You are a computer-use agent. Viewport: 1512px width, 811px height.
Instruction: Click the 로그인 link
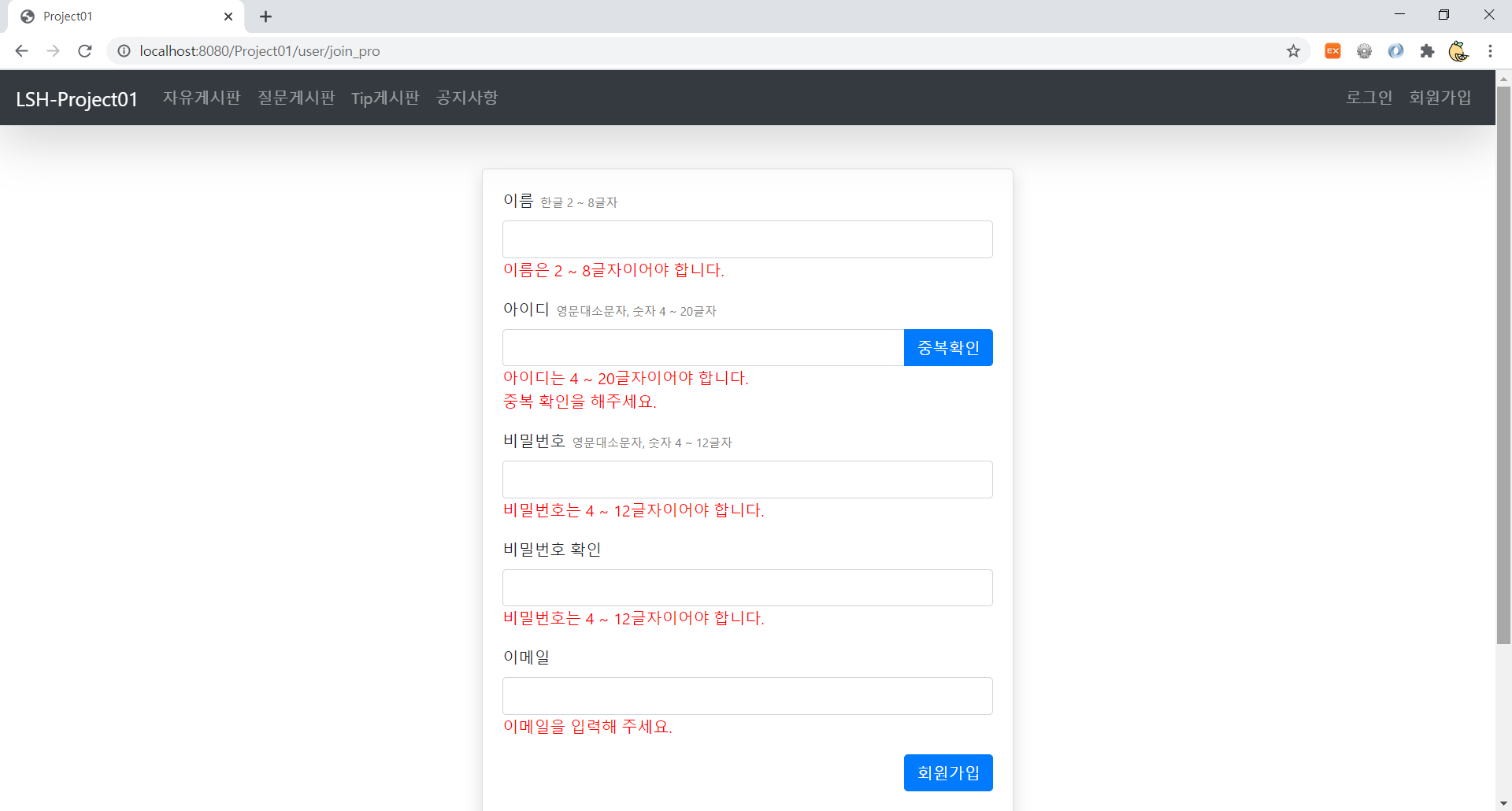[x=1369, y=98]
